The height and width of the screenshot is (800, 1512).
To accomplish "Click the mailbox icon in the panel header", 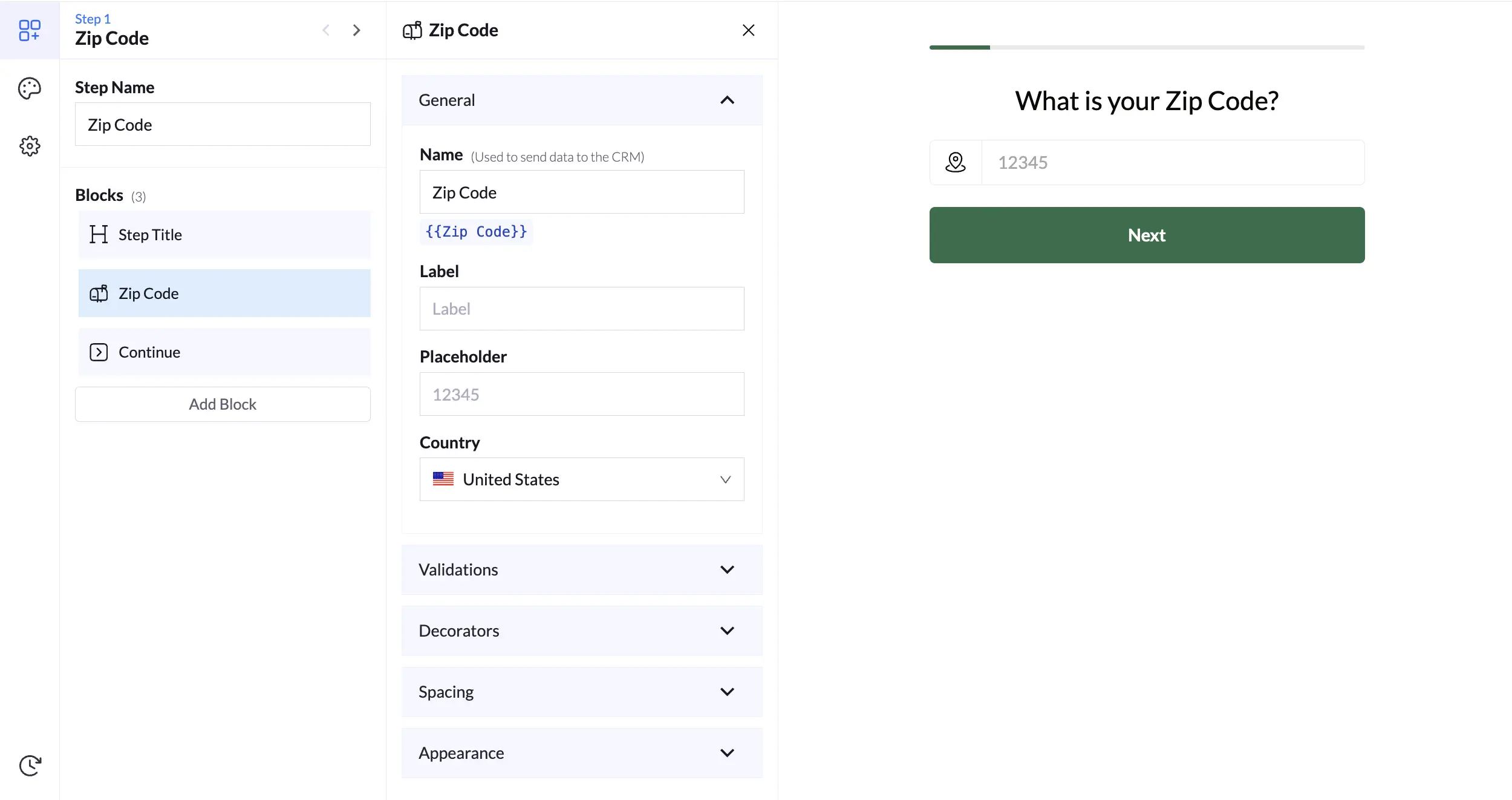I will tap(412, 30).
